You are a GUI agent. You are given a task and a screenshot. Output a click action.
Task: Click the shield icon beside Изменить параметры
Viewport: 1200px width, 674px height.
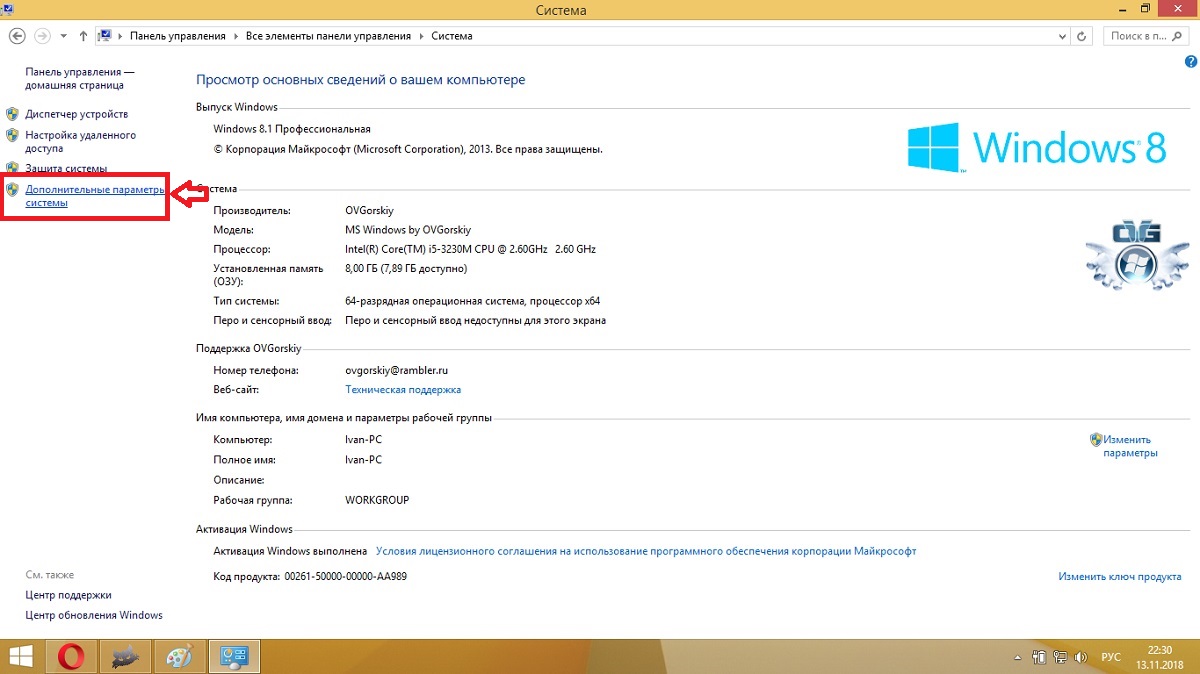(x=1096, y=439)
